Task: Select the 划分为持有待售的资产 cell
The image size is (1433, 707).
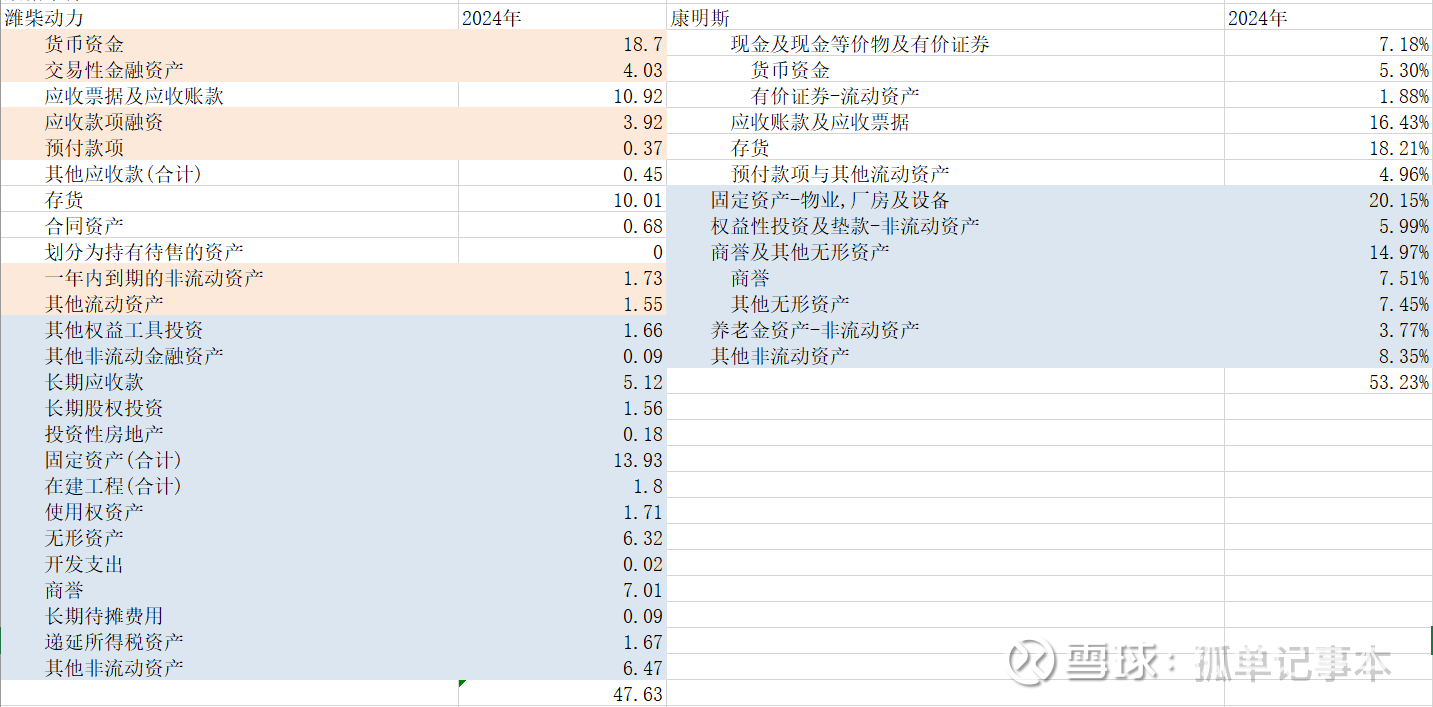Action: pyautogui.click(x=229, y=252)
